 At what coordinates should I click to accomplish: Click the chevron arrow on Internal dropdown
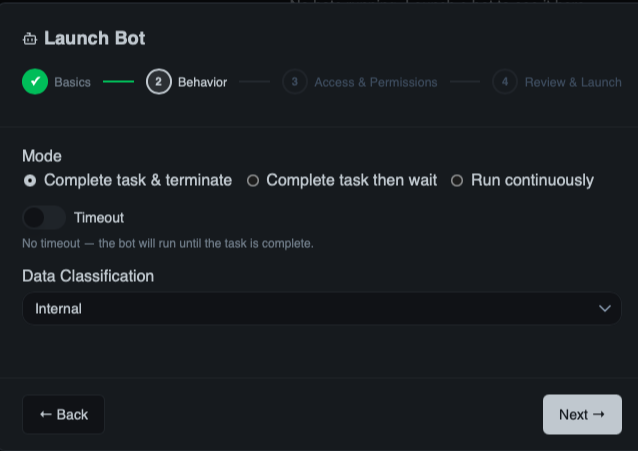tap(605, 309)
